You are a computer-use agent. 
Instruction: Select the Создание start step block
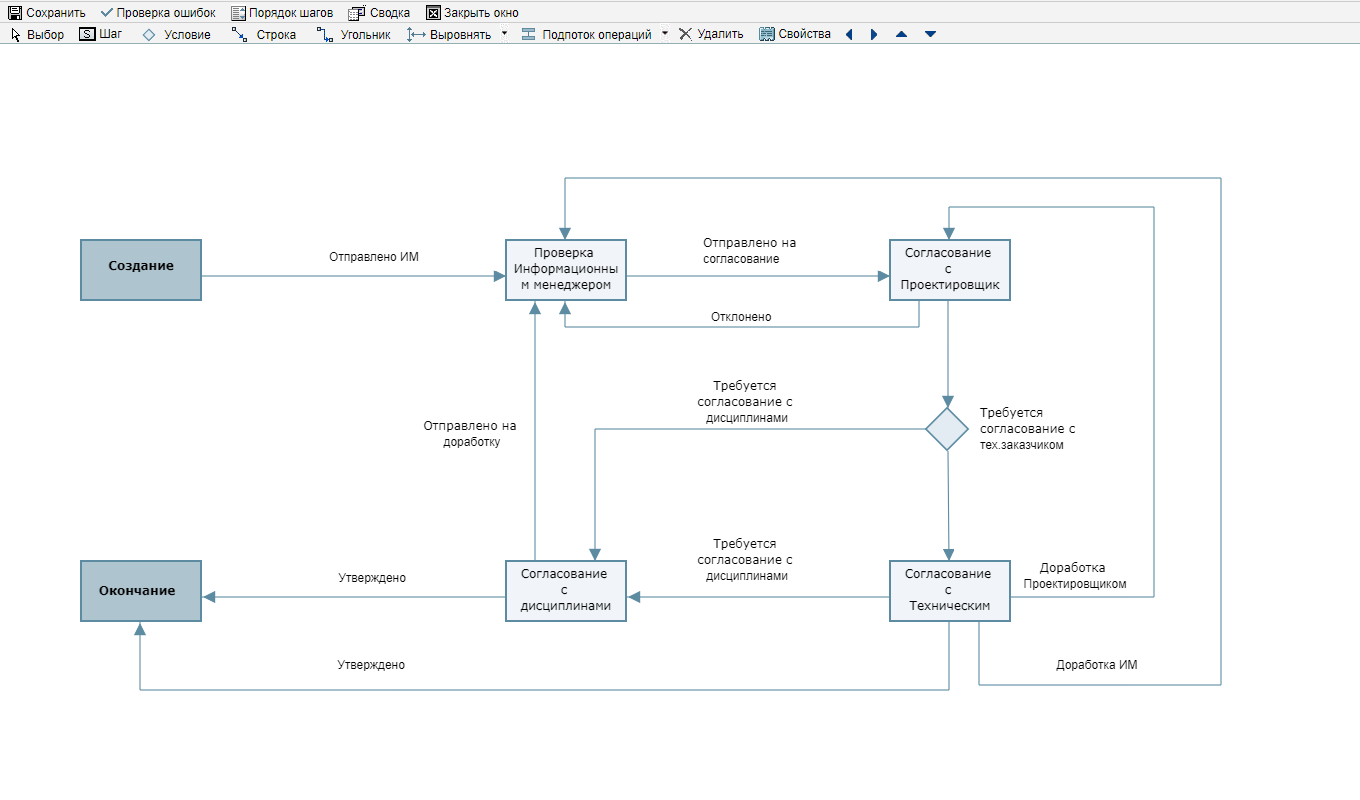141,270
